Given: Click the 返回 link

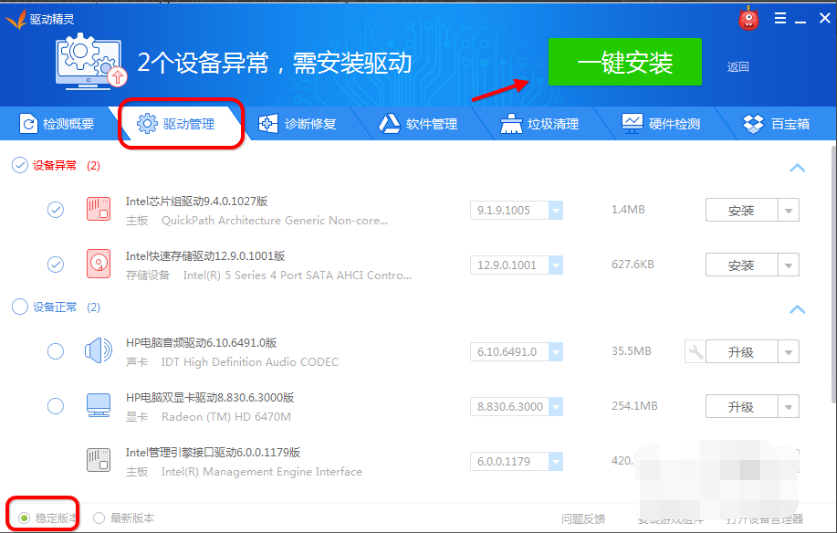Looking at the screenshot, I should point(738,67).
